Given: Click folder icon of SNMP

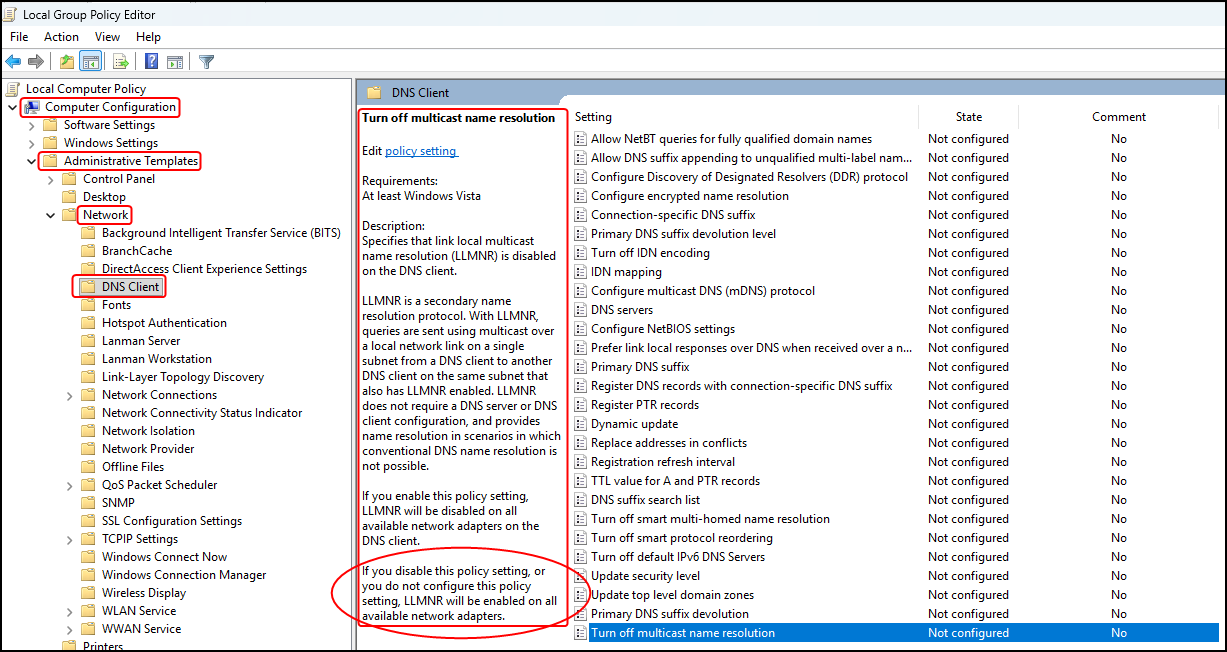Looking at the screenshot, I should pos(89,503).
